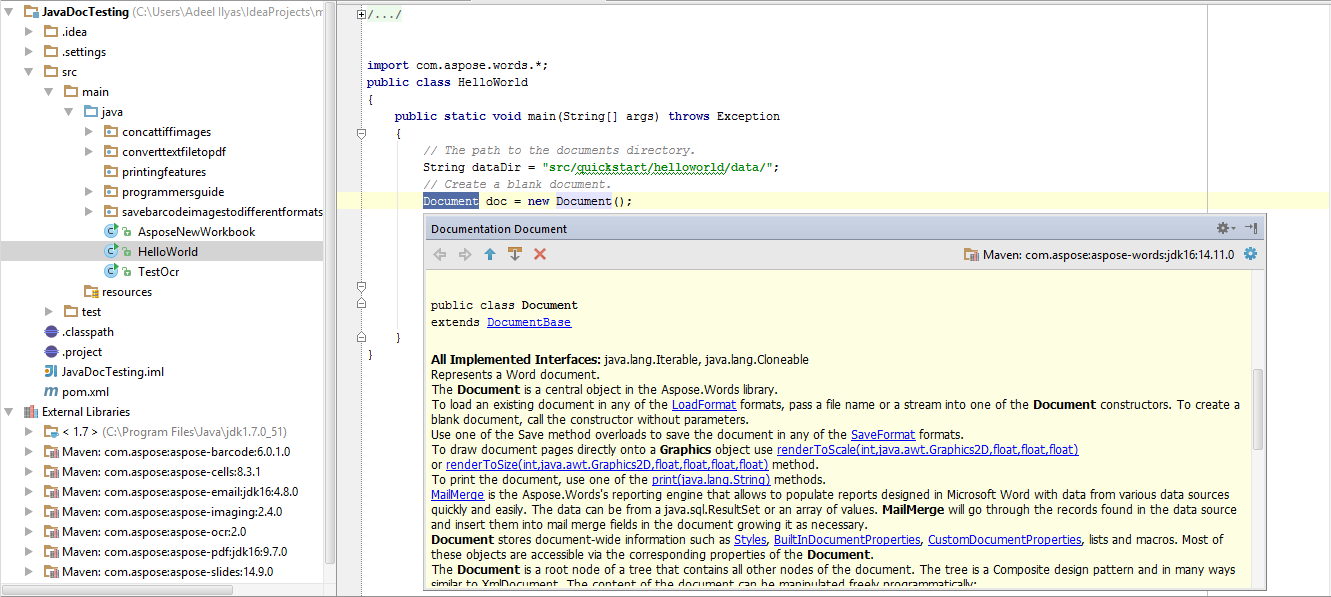This screenshot has height=597, width=1331.
Task: Expand the converttextfiletopdf package
Action: 89,152
